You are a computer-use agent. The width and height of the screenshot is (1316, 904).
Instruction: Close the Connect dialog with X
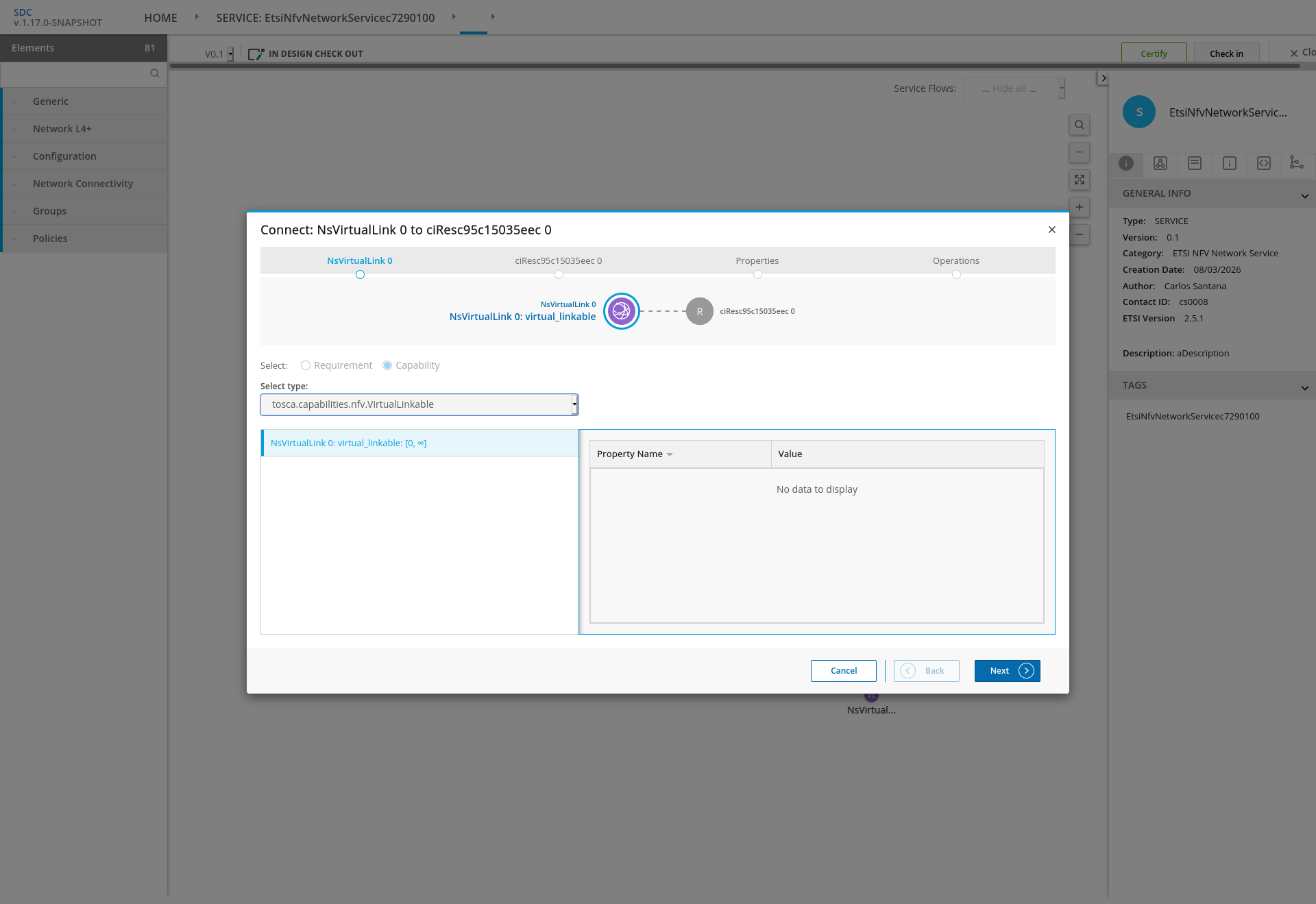(1052, 230)
